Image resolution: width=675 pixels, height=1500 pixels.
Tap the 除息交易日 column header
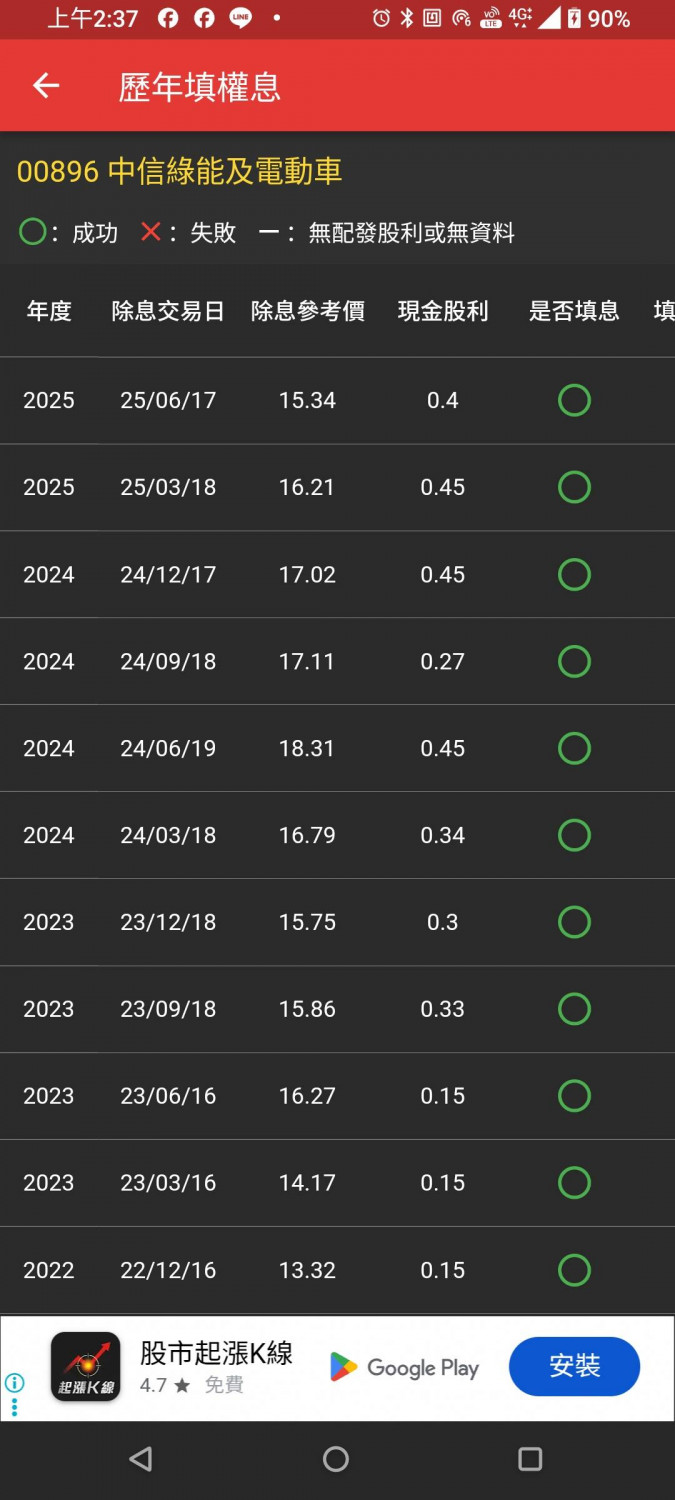click(168, 311)
